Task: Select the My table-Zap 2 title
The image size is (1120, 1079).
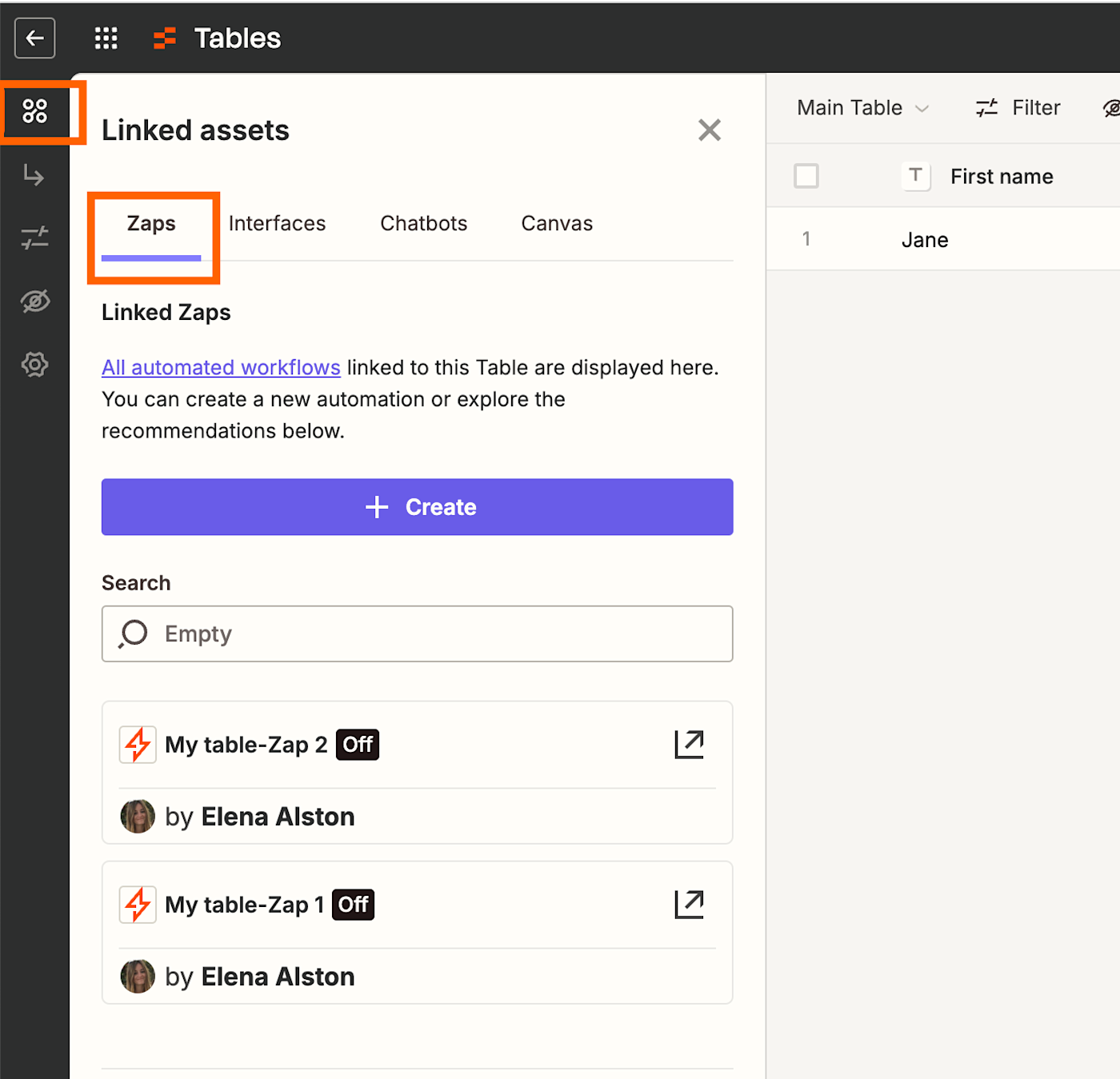Action: tap(246, 745)
